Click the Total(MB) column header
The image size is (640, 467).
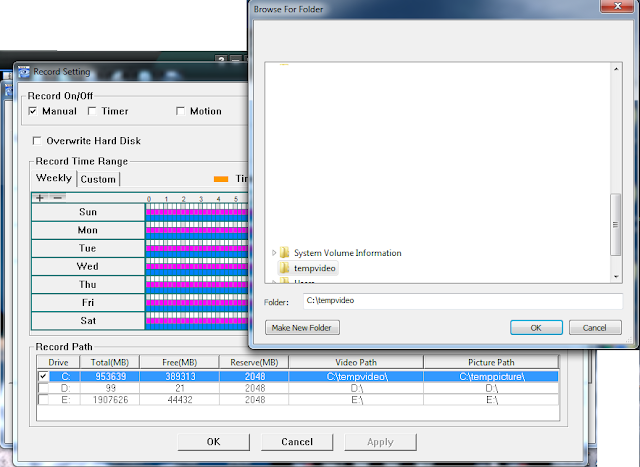pos(110,362)
